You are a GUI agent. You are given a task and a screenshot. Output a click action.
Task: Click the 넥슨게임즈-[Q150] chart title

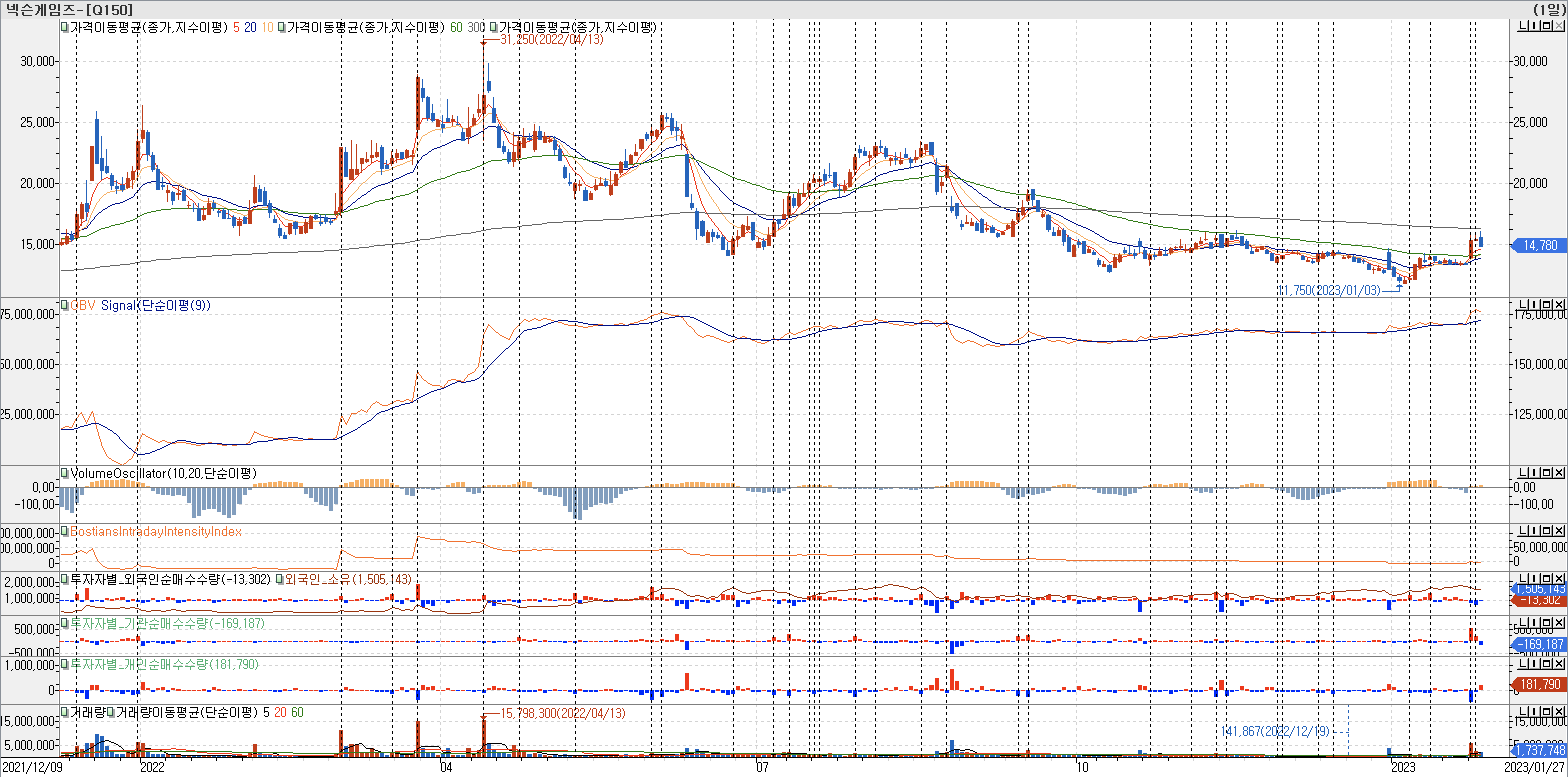[69, 9]
